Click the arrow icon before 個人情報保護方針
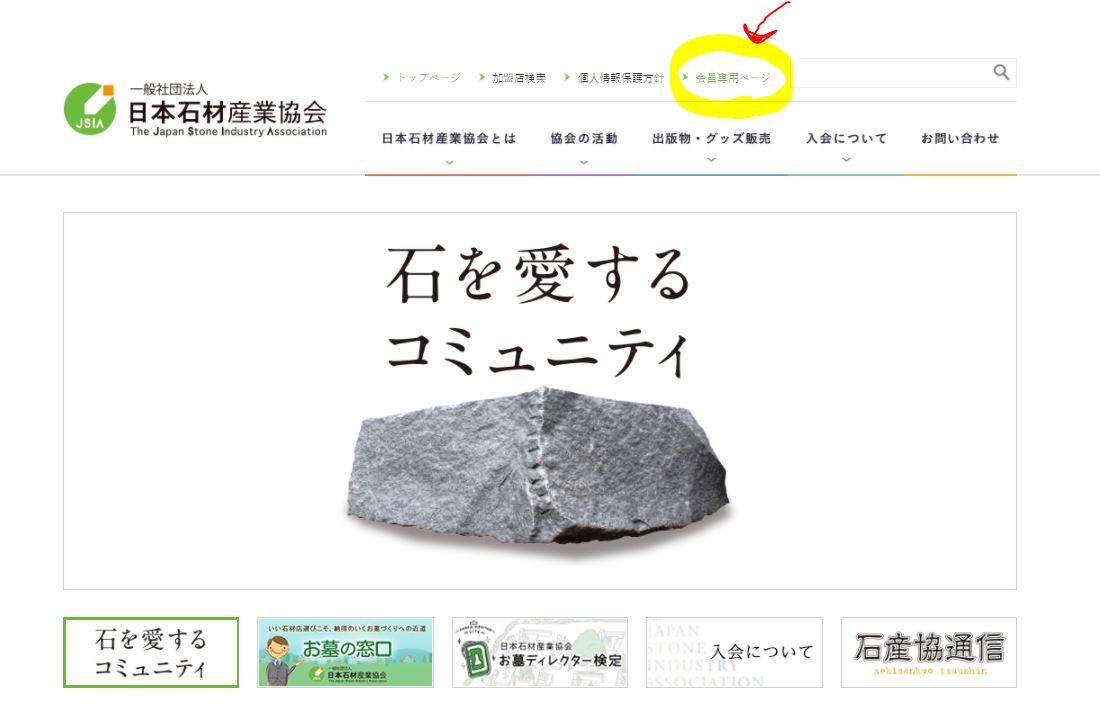Viewport: 1100px width, 726px height. (x=567, y=77)
